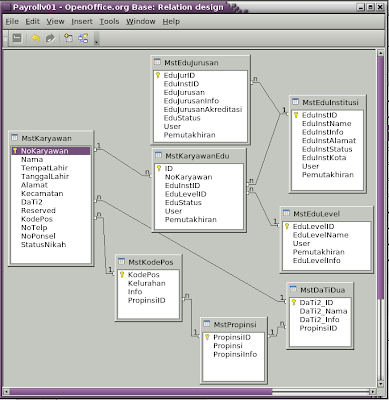This screenshot has width=389, height=400.
Task: Open the File menu
Action: tap(12, 22)
